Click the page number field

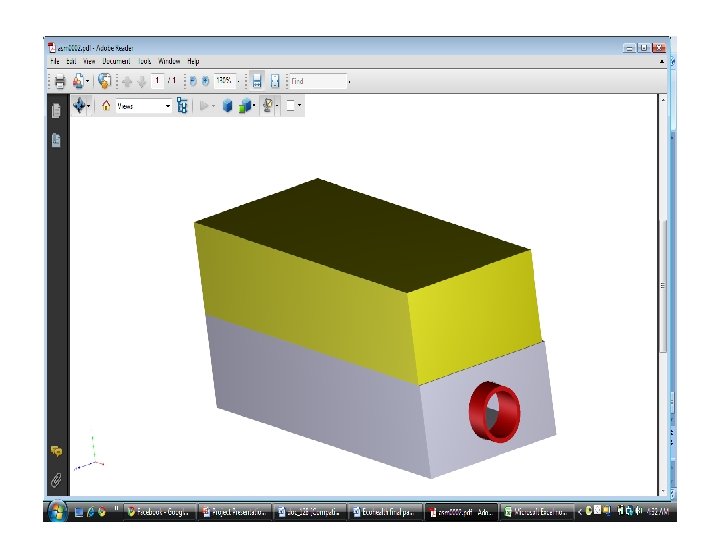click(x=157, y=81)
